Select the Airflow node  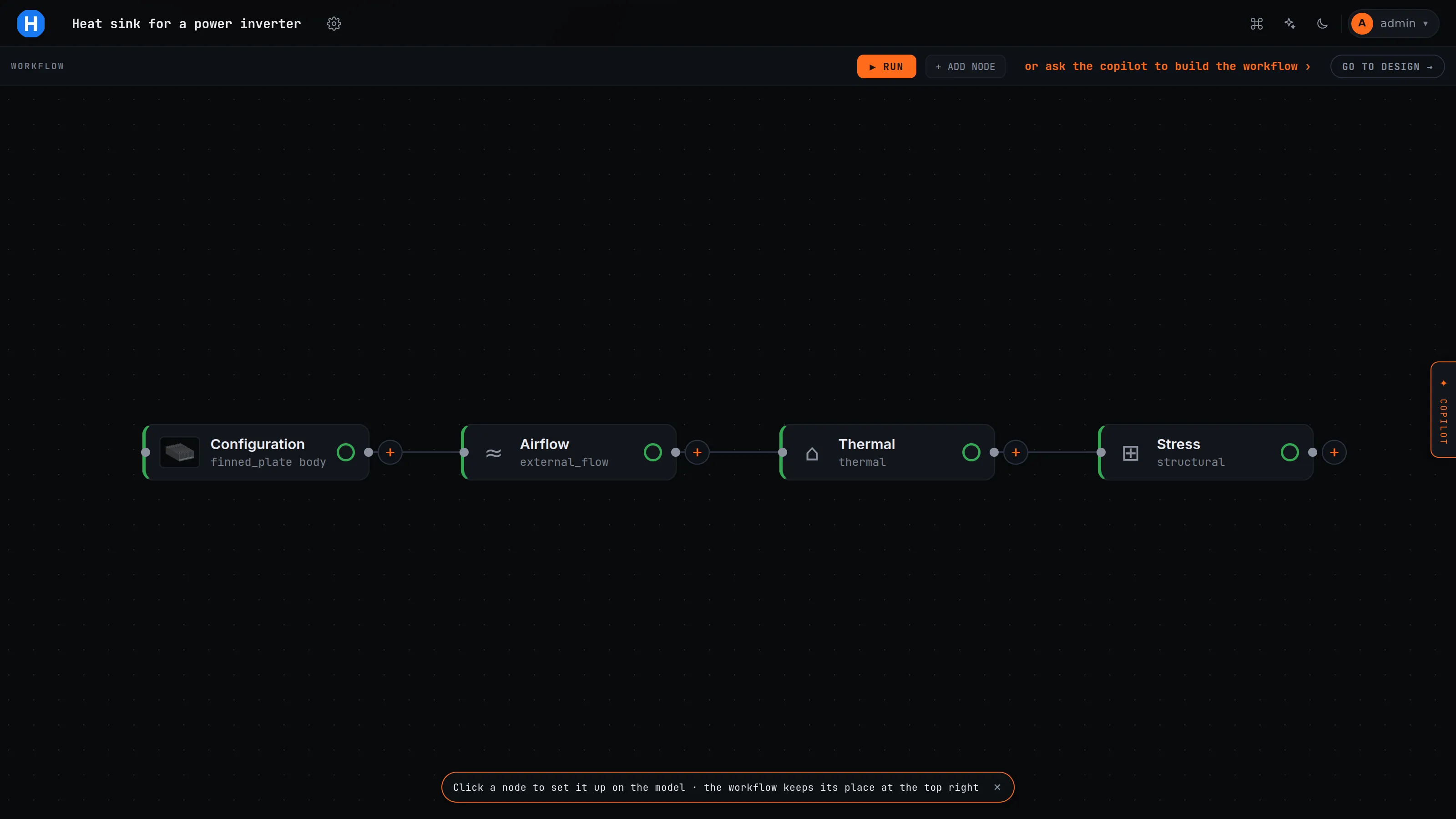click(x=569, y=452)
